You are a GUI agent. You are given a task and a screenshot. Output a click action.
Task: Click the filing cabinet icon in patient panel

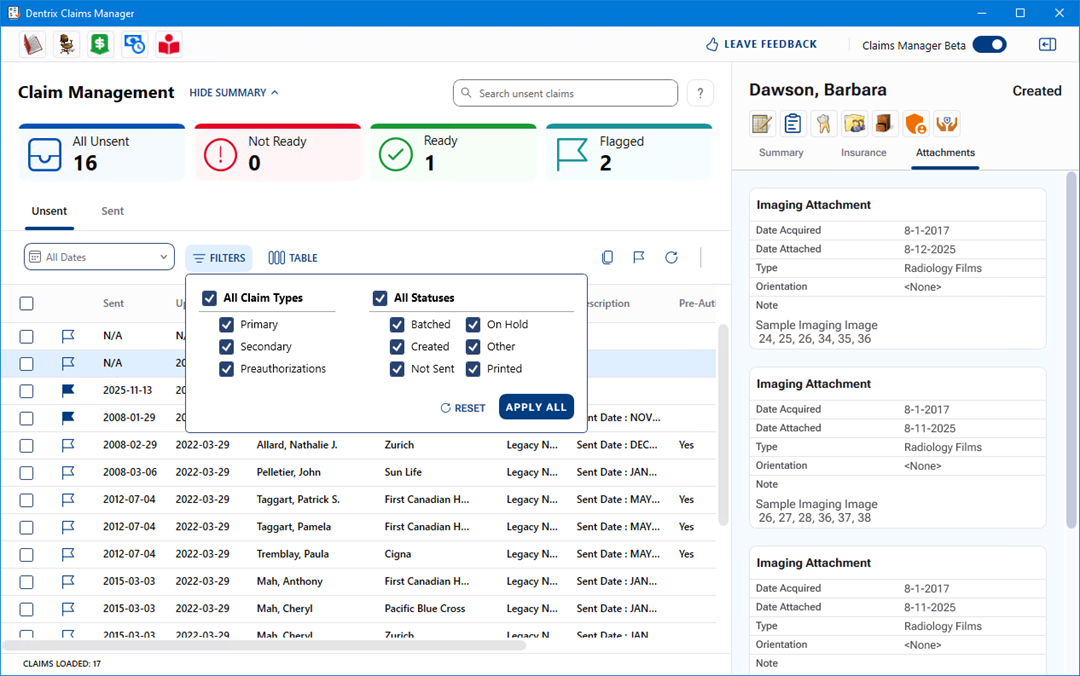[885, 124]
